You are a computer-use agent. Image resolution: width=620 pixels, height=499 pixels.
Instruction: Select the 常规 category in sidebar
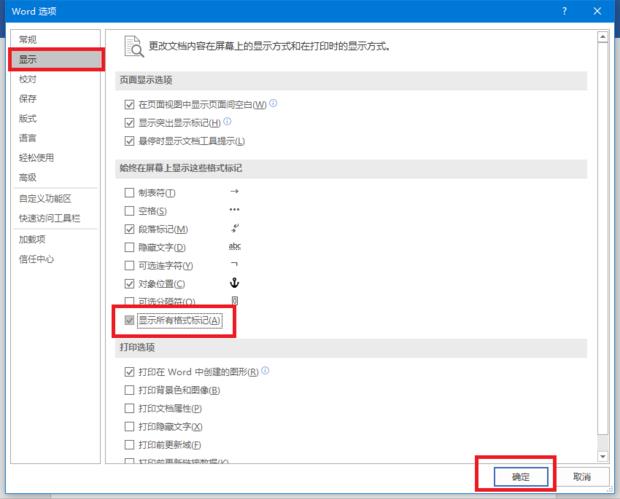point(28,39)
